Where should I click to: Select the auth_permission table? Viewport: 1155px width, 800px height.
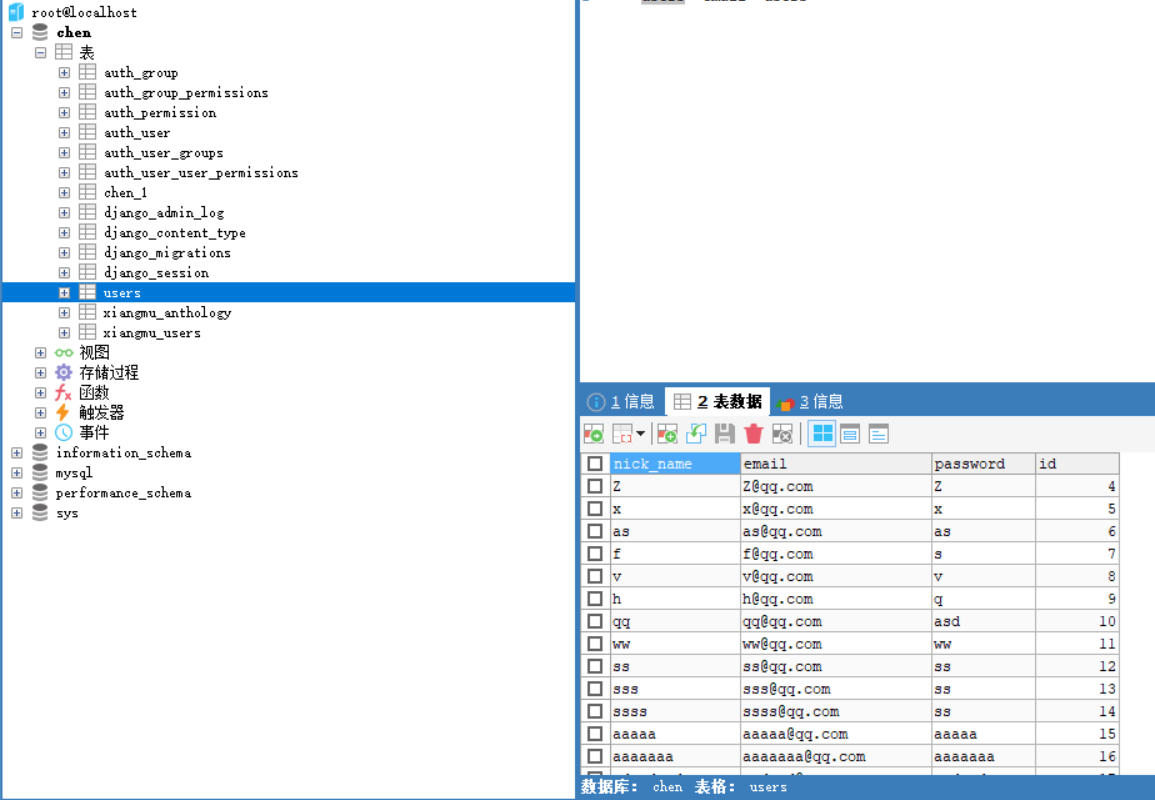click(x=160, y=112)
